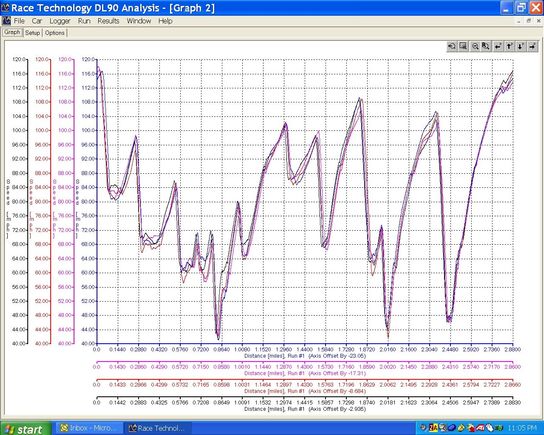
Task: Restore the inner Graph 2 child window
Action: tap(529, 21)
